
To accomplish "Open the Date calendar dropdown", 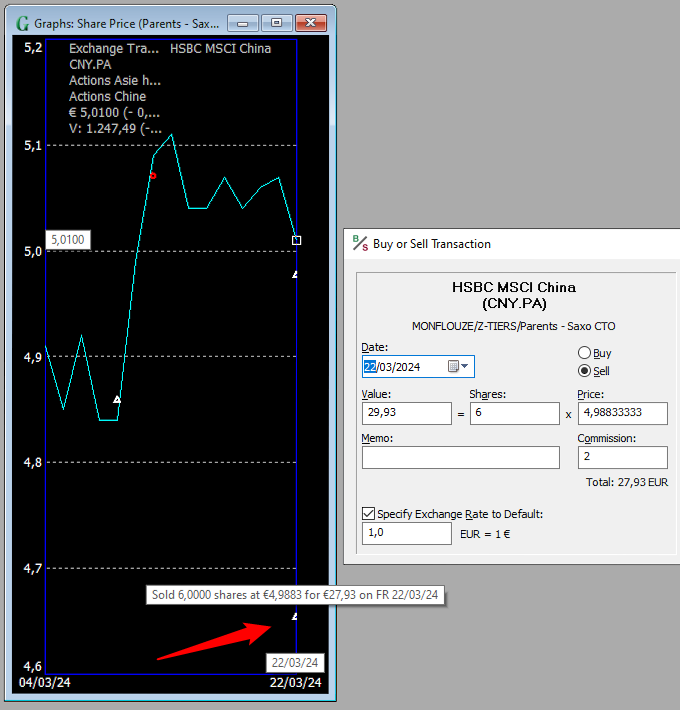I will [x=458, y=366].
